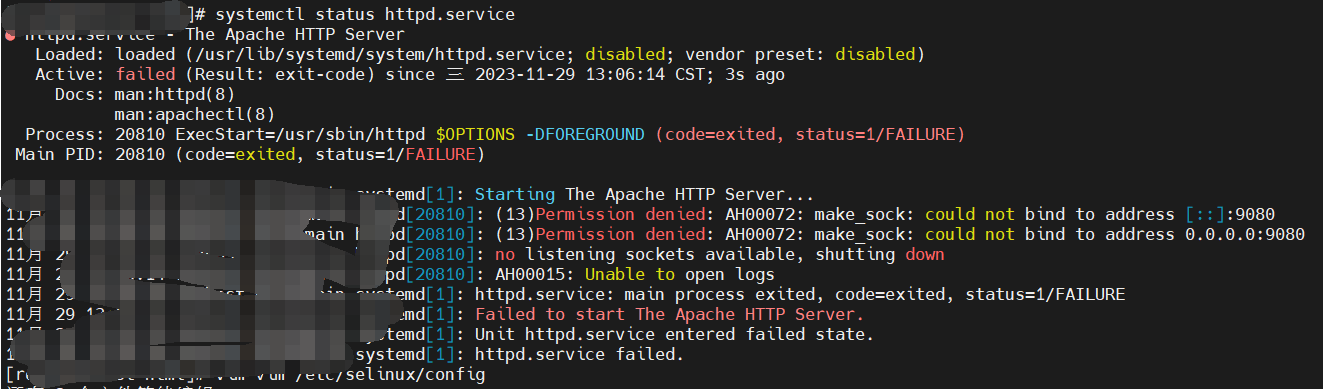Viewport: 1323px width, 389px height.
Task: Click the 'httpd.service failed.' log line
Action: pos(579,354)
